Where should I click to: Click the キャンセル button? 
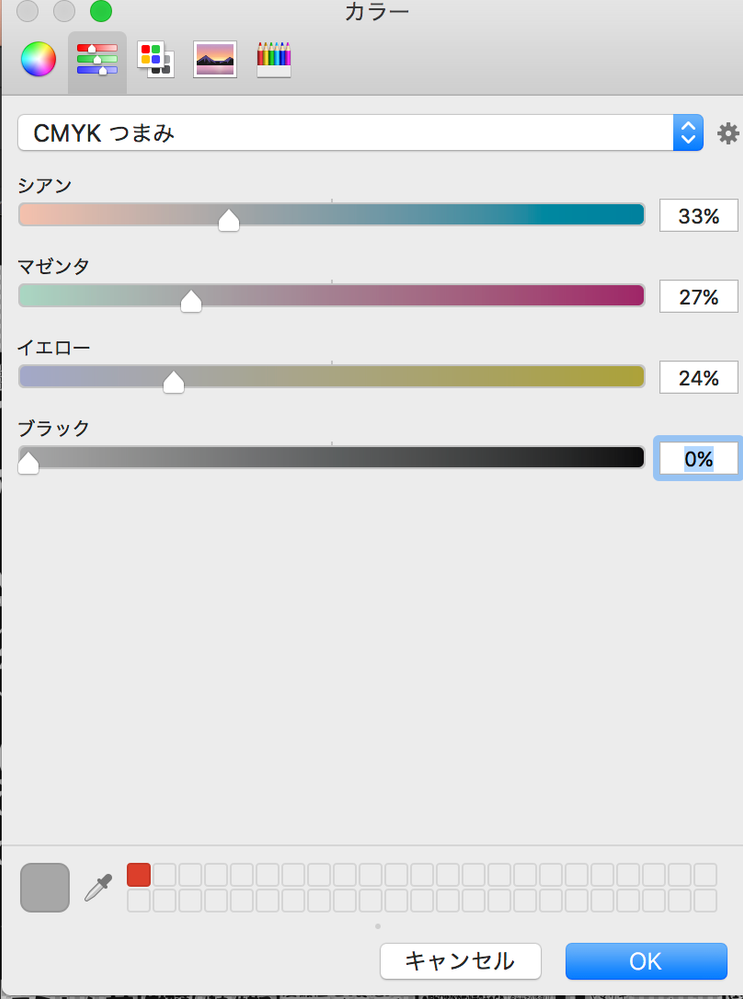pyautogui.click(x=461, y=961)
